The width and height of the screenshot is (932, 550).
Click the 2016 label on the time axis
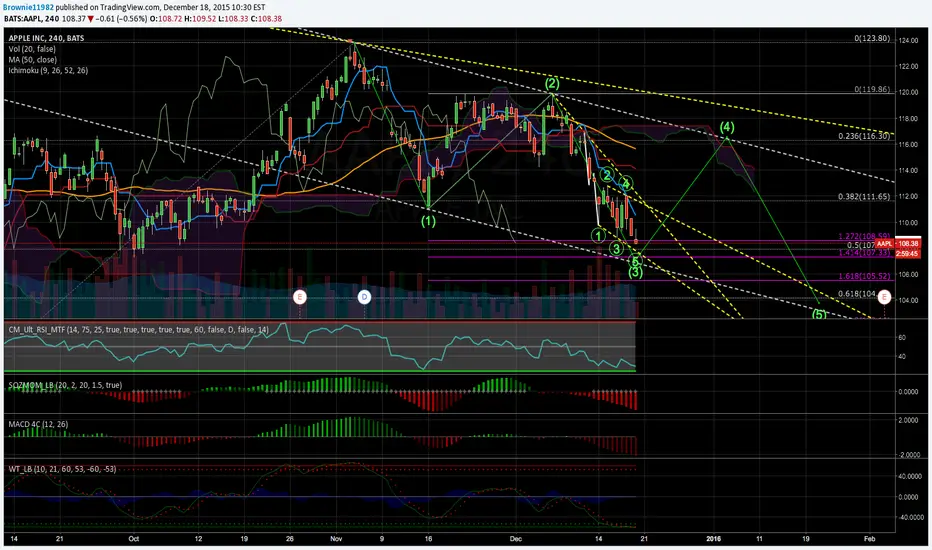[713, 539]
